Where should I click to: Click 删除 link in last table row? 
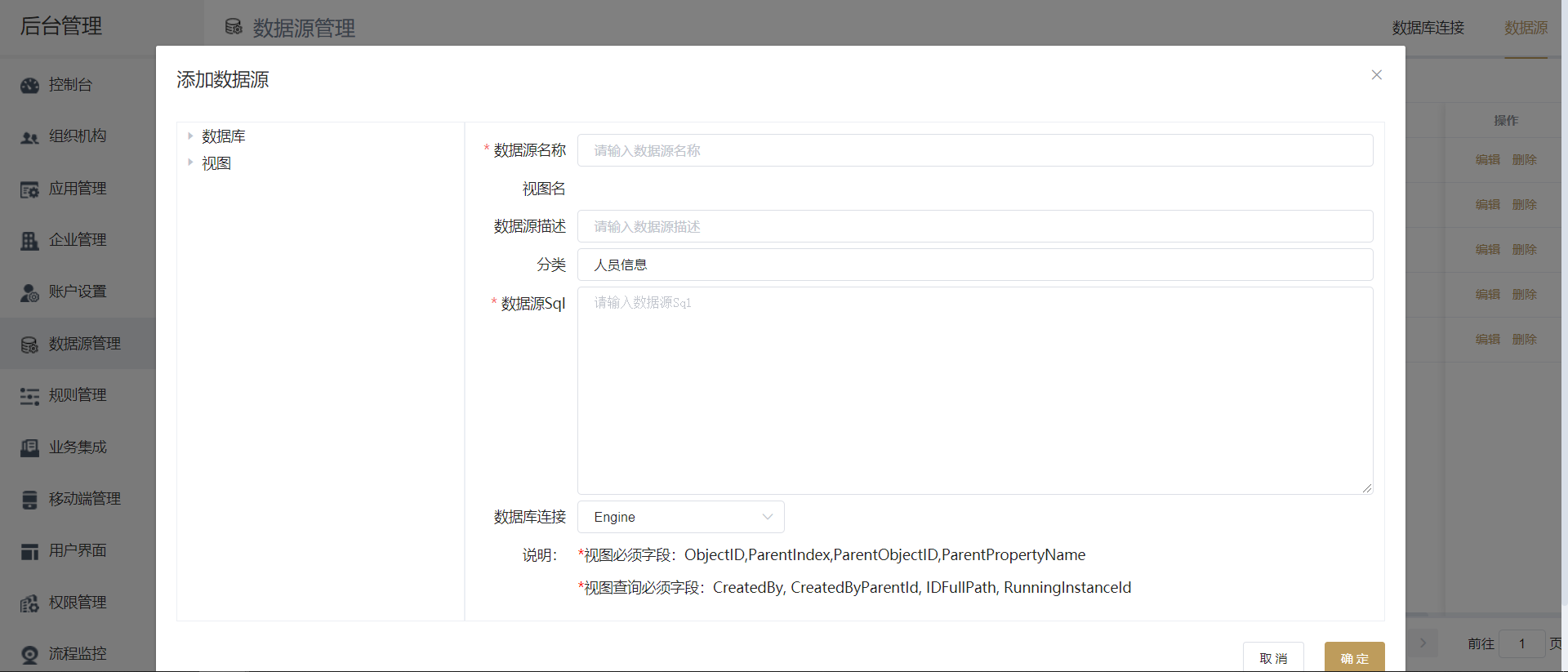[x=1525, y=340]
